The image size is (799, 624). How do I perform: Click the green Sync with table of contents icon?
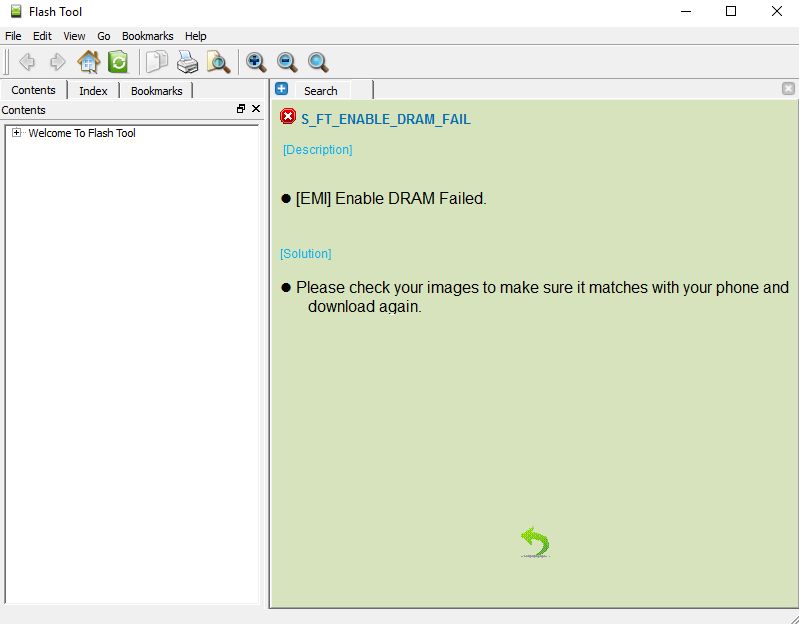click(x=118, y=62)
